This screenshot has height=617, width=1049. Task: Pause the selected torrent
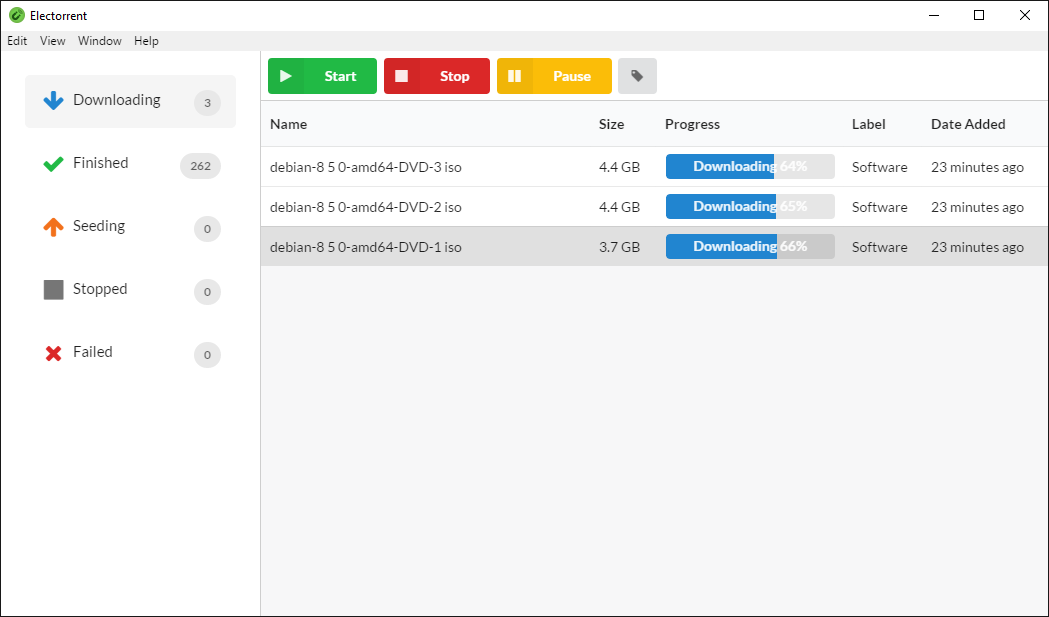[x=554, y=76]
